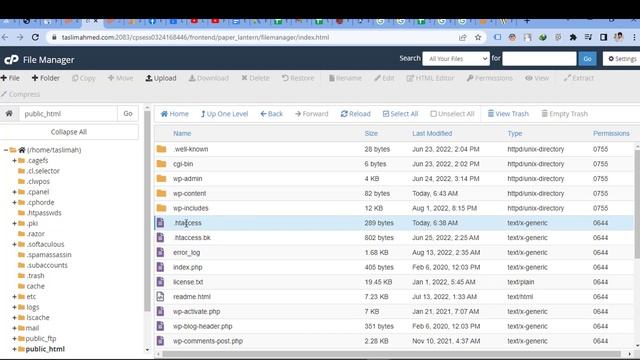The width and height of the screenshot is (640, 360).
Task: Click the home icon beside the path field
Action: point(9,113)
